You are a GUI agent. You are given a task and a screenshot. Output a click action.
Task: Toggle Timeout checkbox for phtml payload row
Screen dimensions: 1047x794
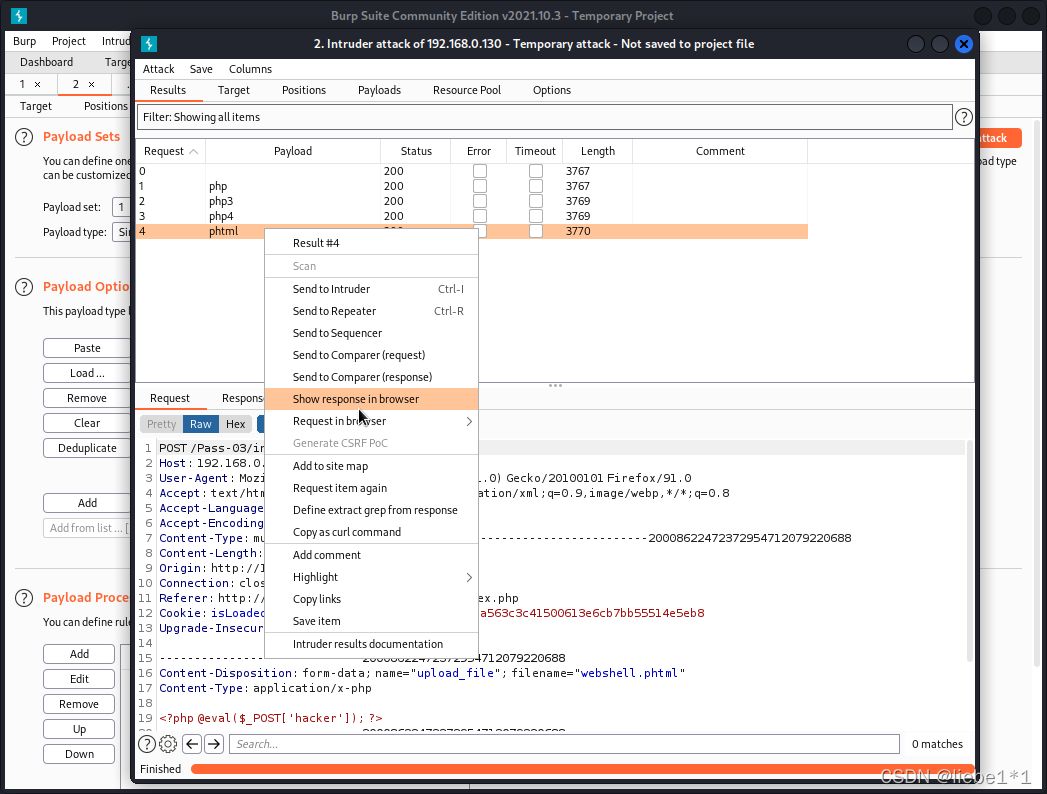[536, 231]
